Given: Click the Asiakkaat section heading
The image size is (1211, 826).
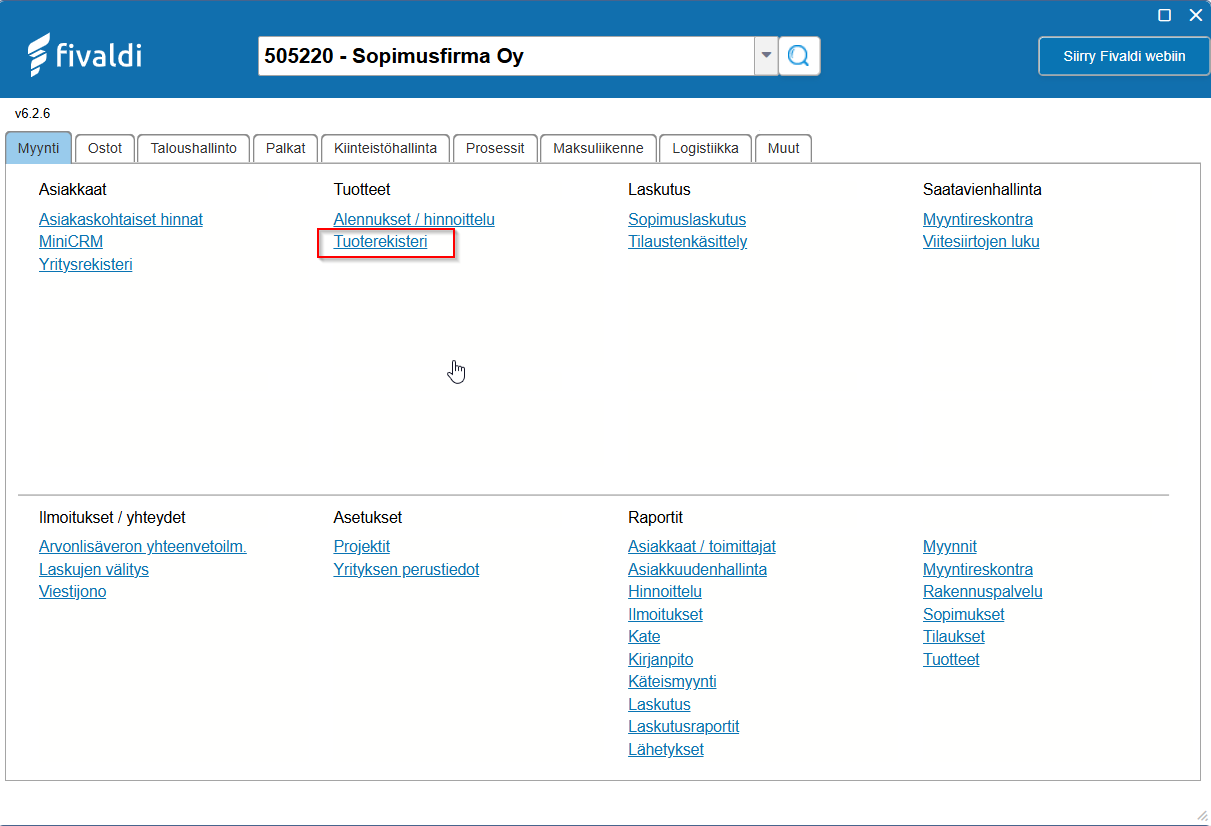Looking at the screenshot, I should pos(73,189).
